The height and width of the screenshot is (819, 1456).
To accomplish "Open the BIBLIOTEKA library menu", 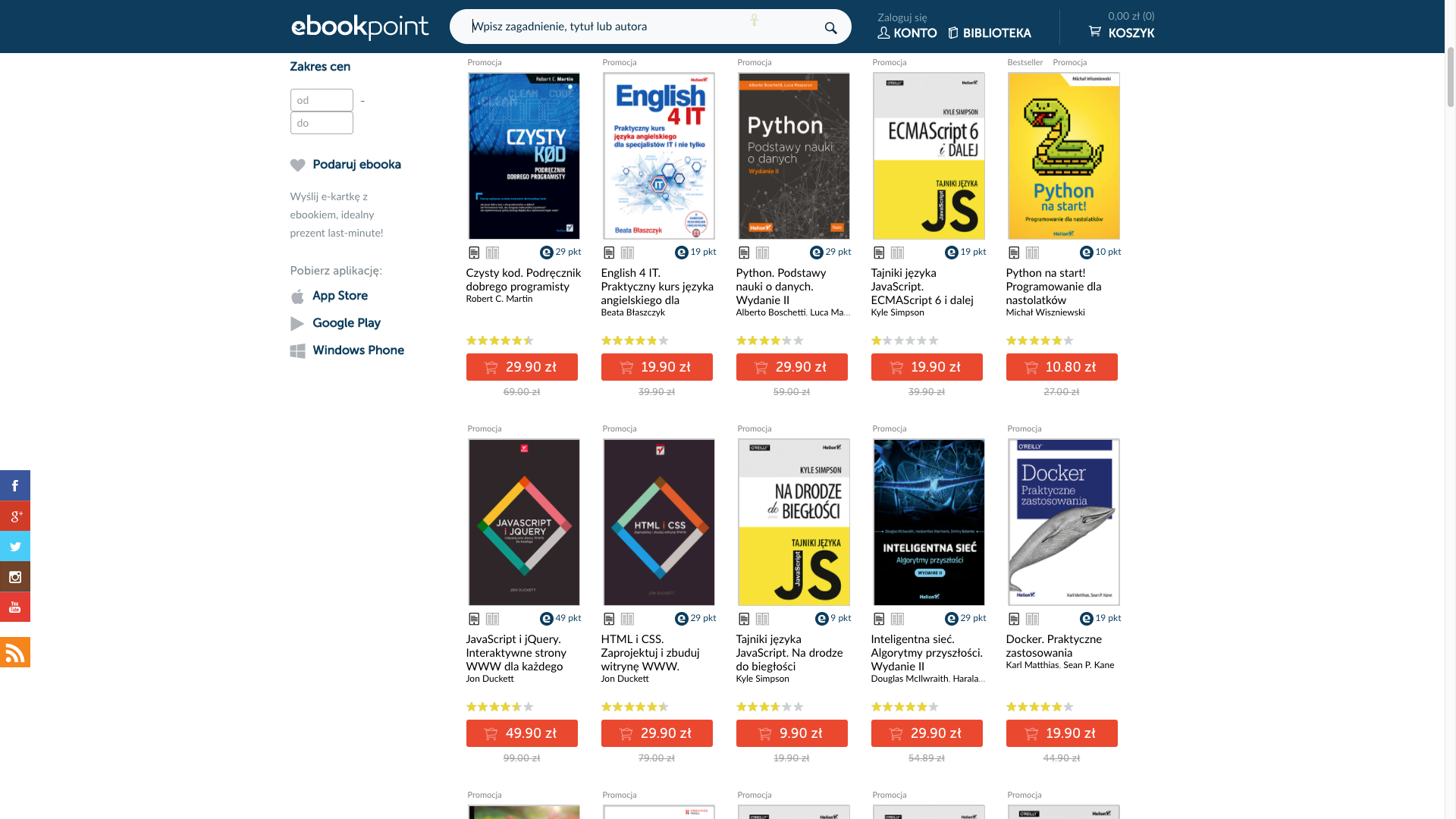I will [990, 33].
